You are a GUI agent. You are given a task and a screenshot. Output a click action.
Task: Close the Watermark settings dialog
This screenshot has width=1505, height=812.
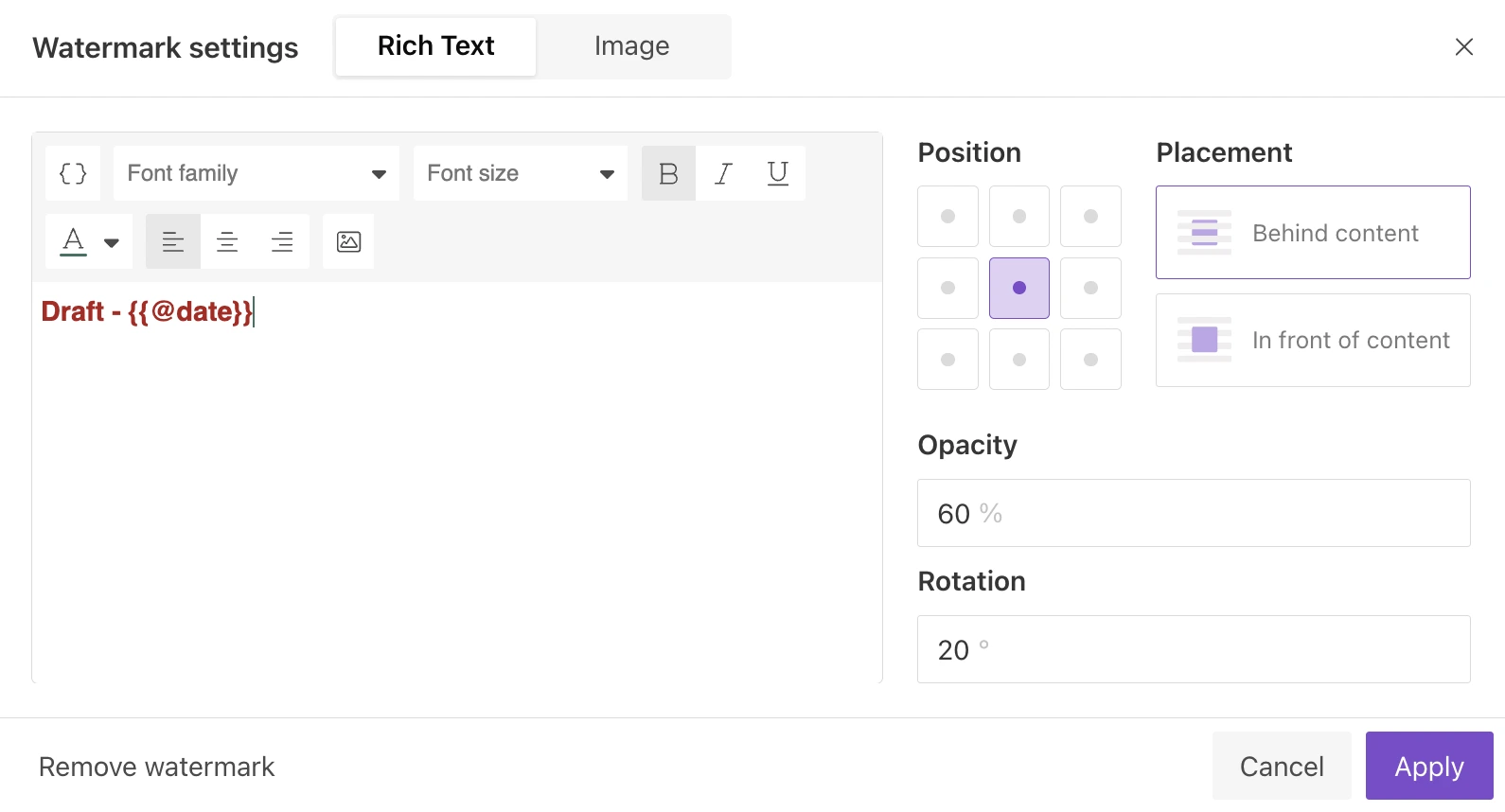coord(1463,46)
